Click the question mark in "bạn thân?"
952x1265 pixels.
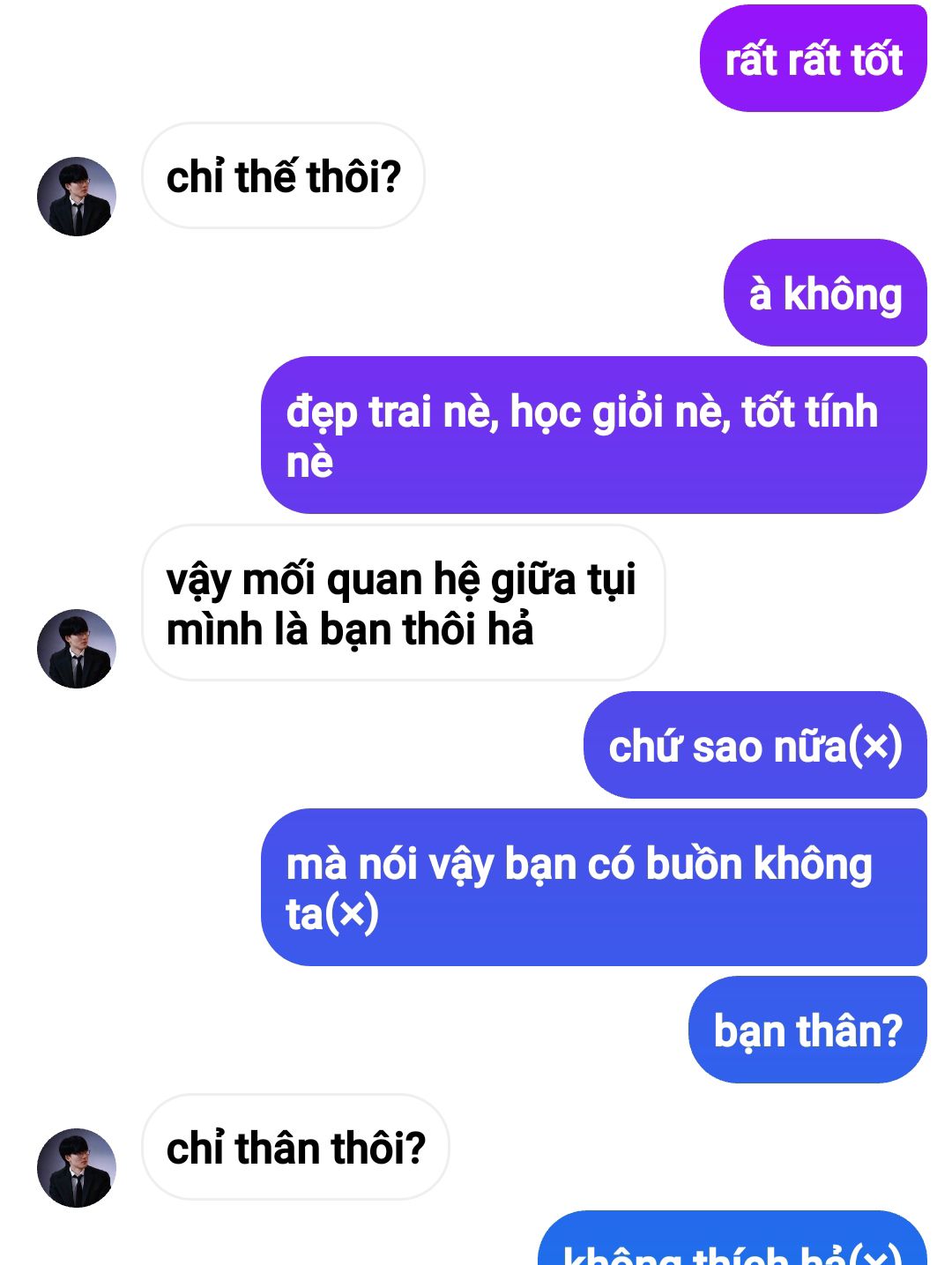tap(892, 1030)
